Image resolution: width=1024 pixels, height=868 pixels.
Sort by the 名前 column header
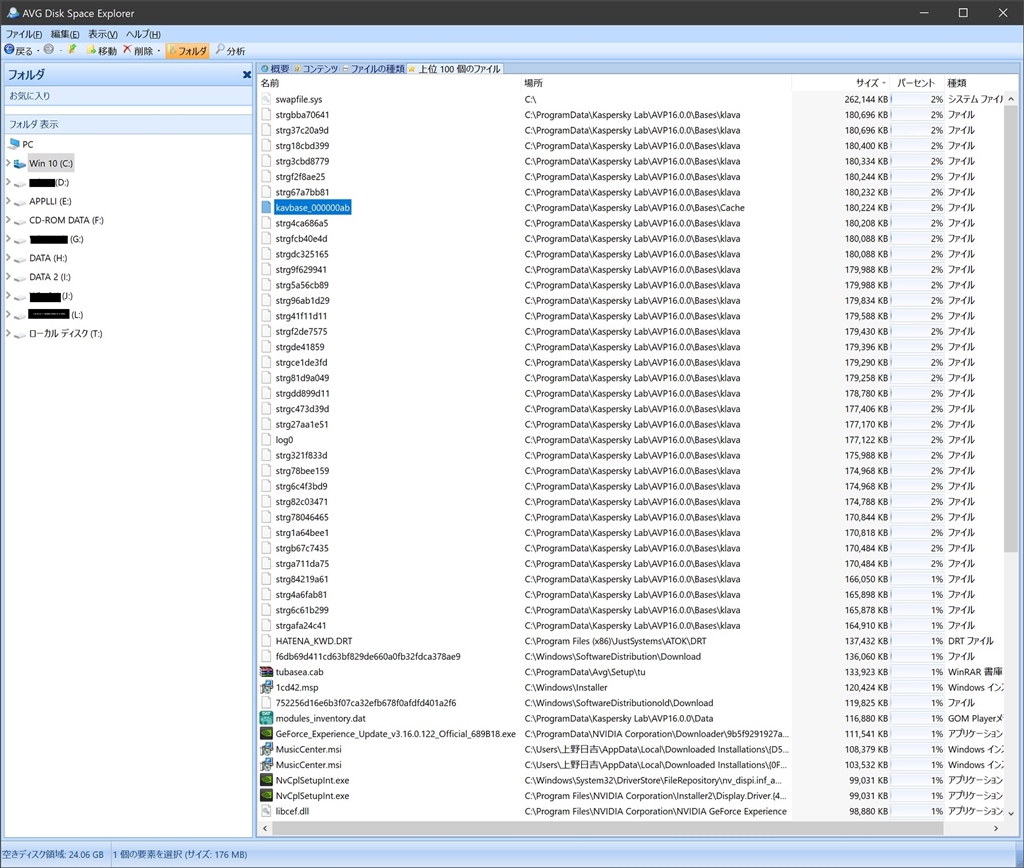pos(389,83)
